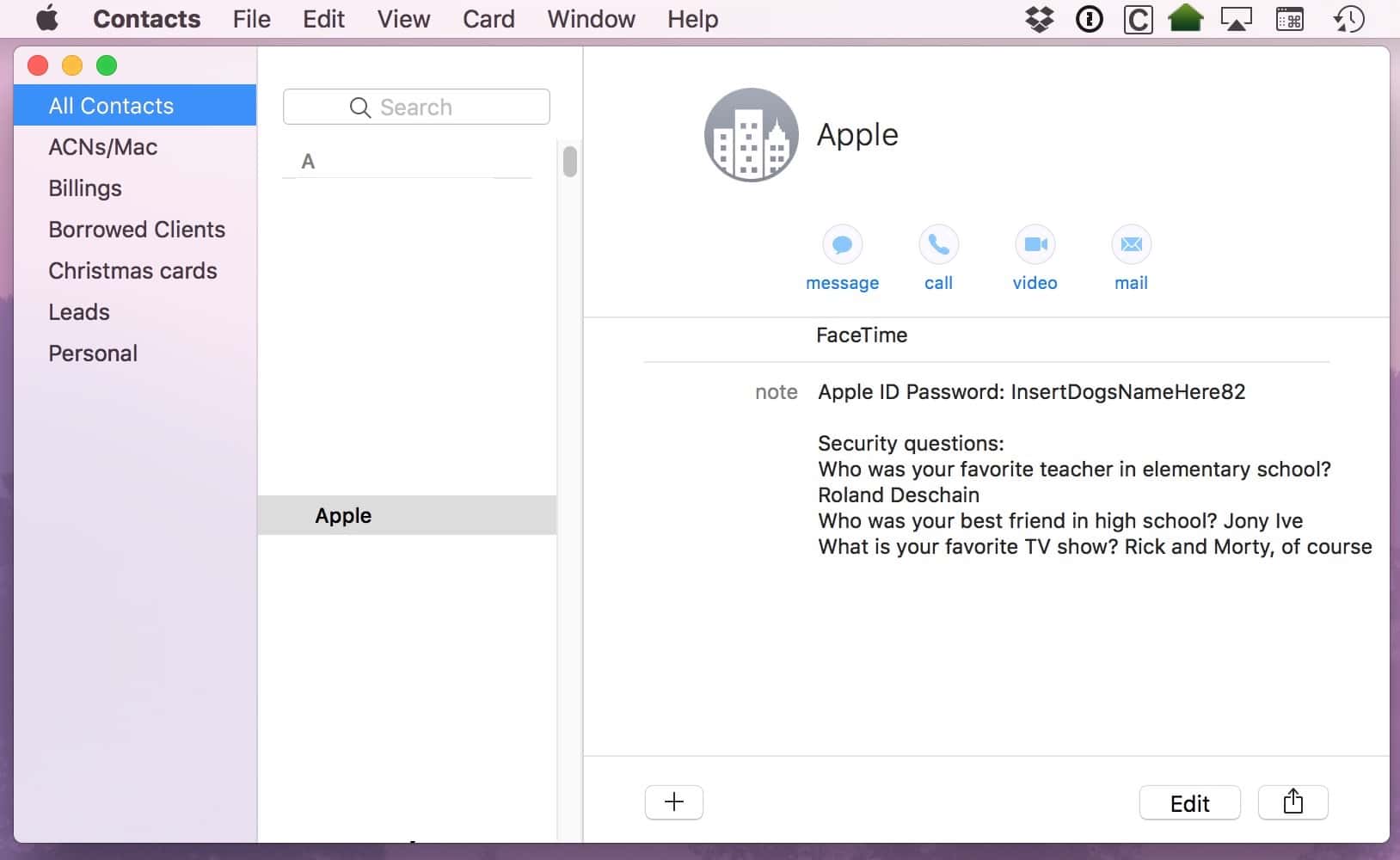Open the Contacts application menu
This screenshot has height=860, width=1400.
(x=146, y=19)
